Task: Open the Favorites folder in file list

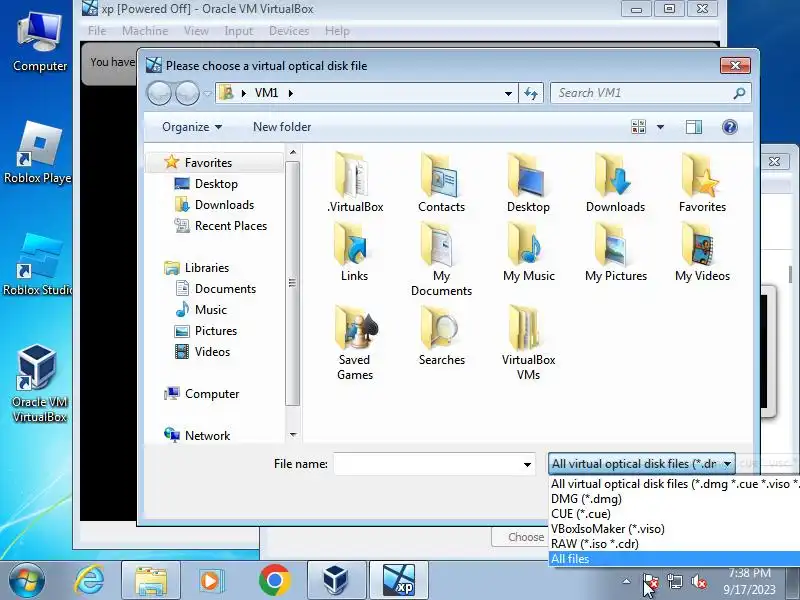Action: [x=702, y=183]
